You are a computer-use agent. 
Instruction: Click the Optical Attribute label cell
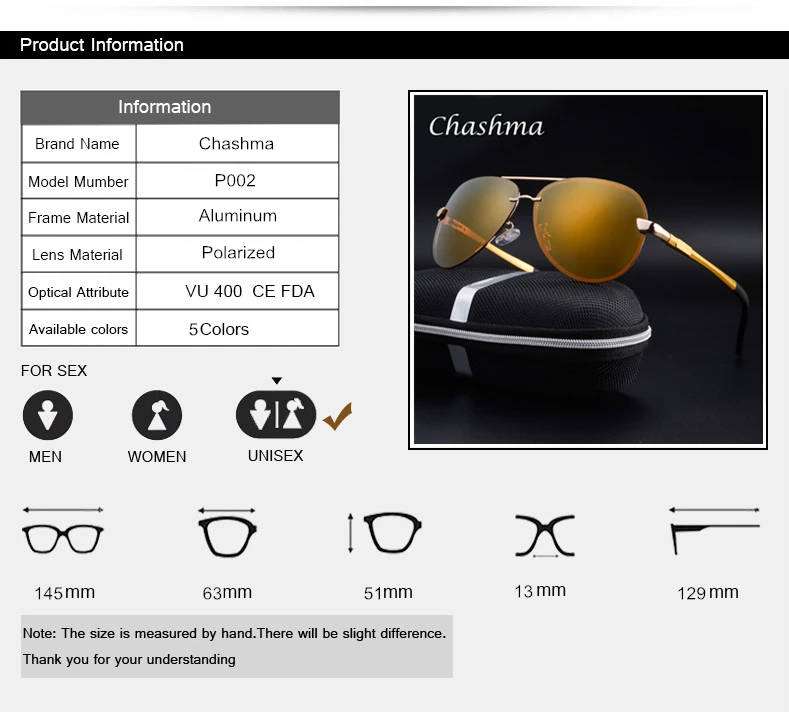pyautogui.click(x=78, y=292)
